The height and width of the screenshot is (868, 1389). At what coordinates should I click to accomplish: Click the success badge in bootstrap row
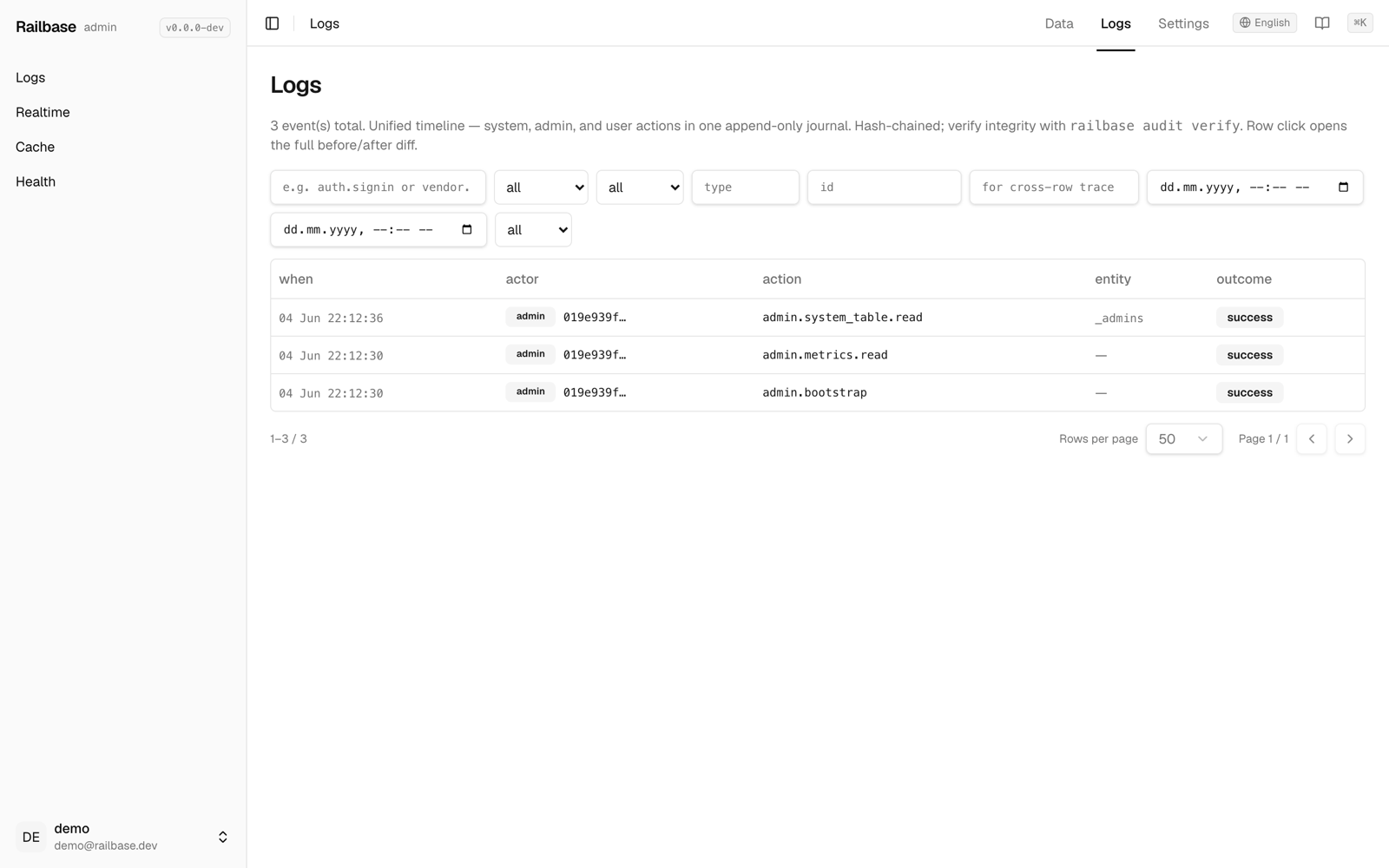pos(1249,392)
